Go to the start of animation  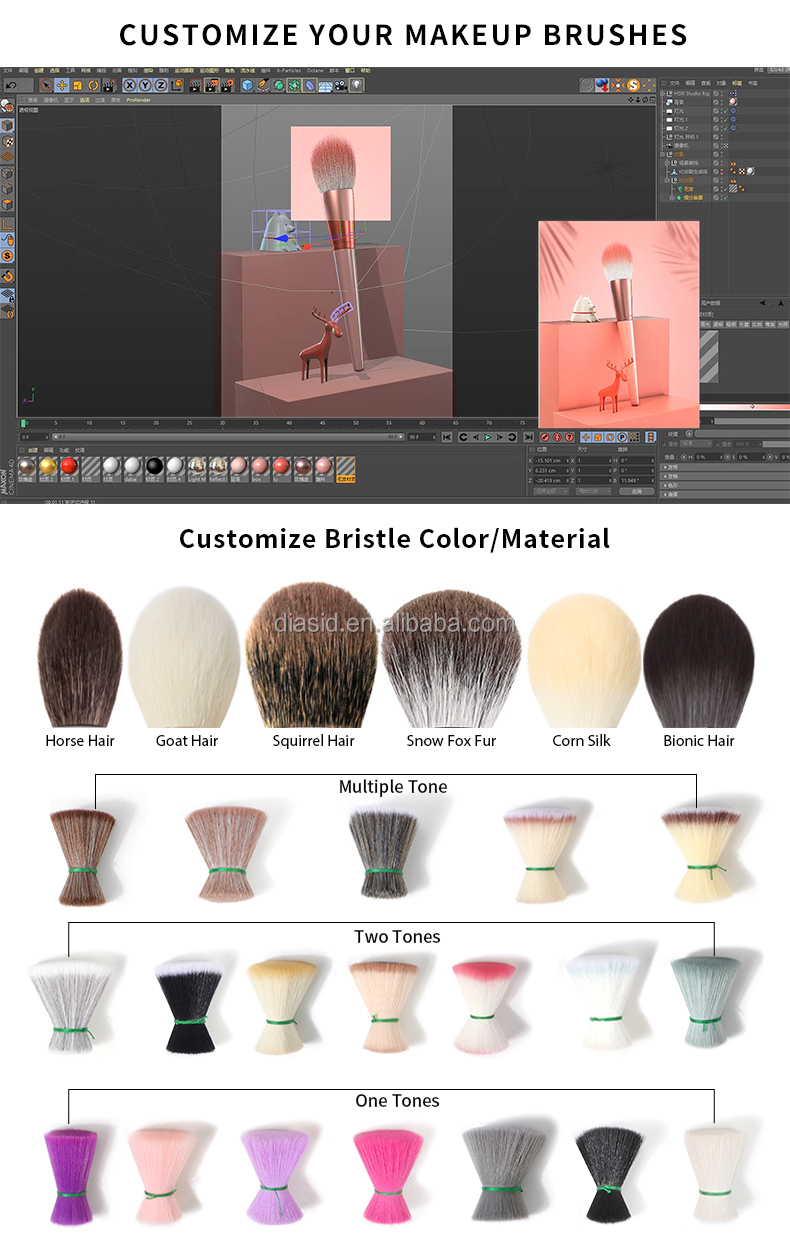[x=447, y=436]
